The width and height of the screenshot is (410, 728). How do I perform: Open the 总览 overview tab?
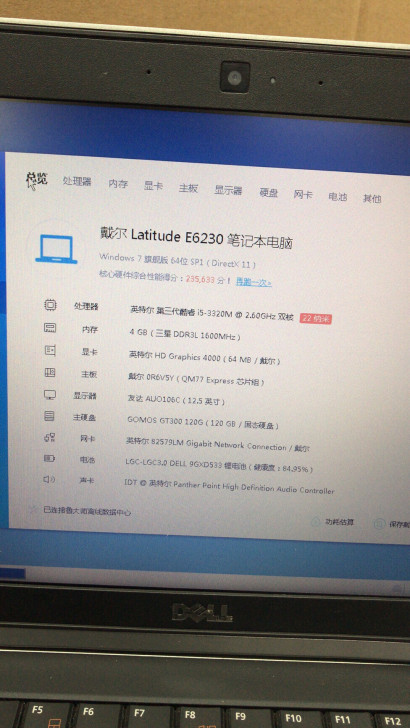click(x=37, y=179)
